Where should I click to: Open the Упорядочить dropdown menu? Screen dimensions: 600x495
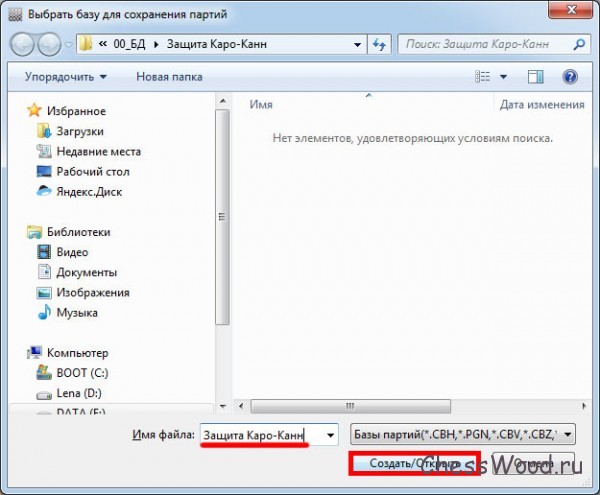(66, 77)
